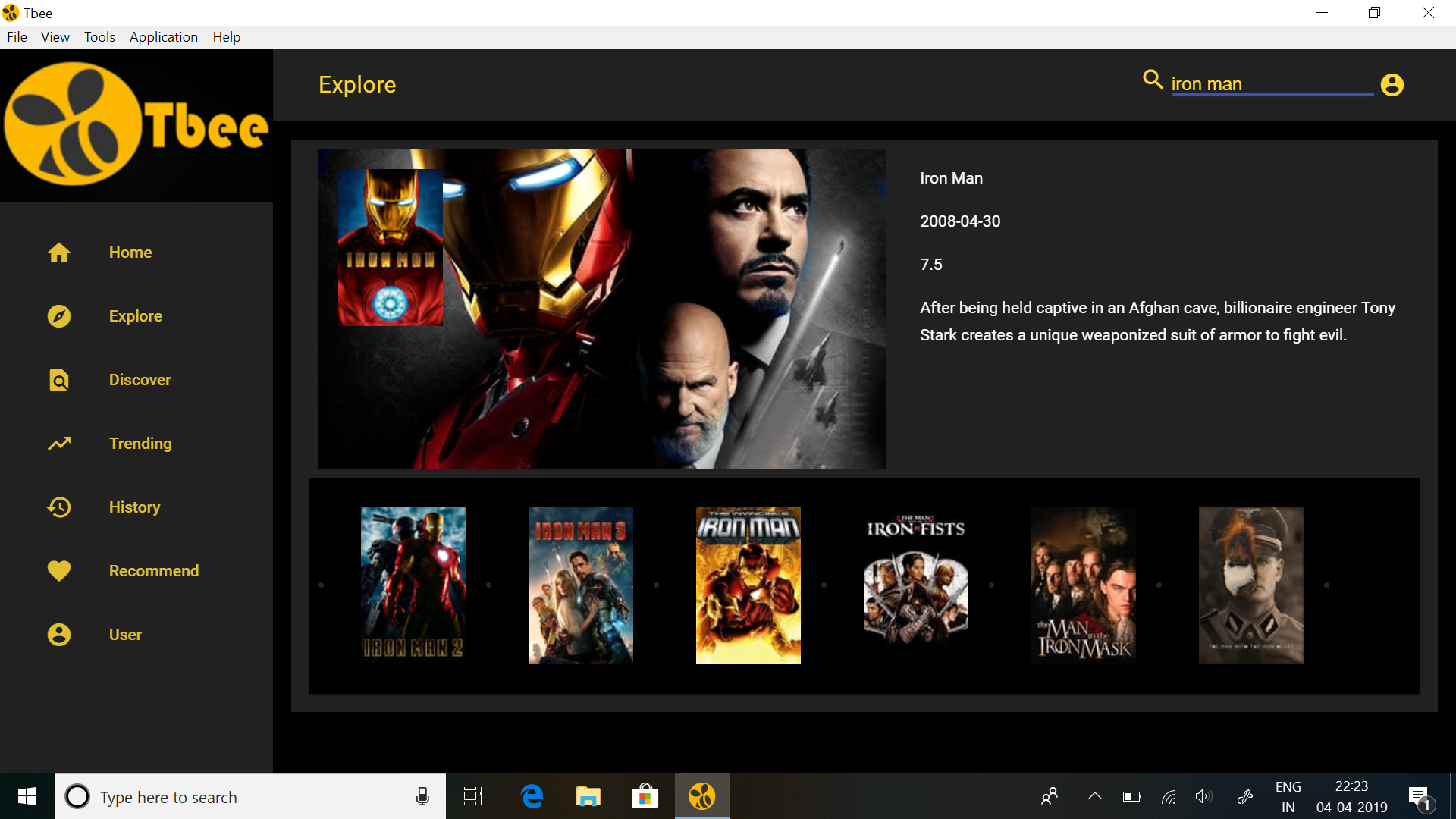This screenshot has height=819, width=1456.
Task: Open Microsoft Edge from the taskbar
Action: point(532,796)
